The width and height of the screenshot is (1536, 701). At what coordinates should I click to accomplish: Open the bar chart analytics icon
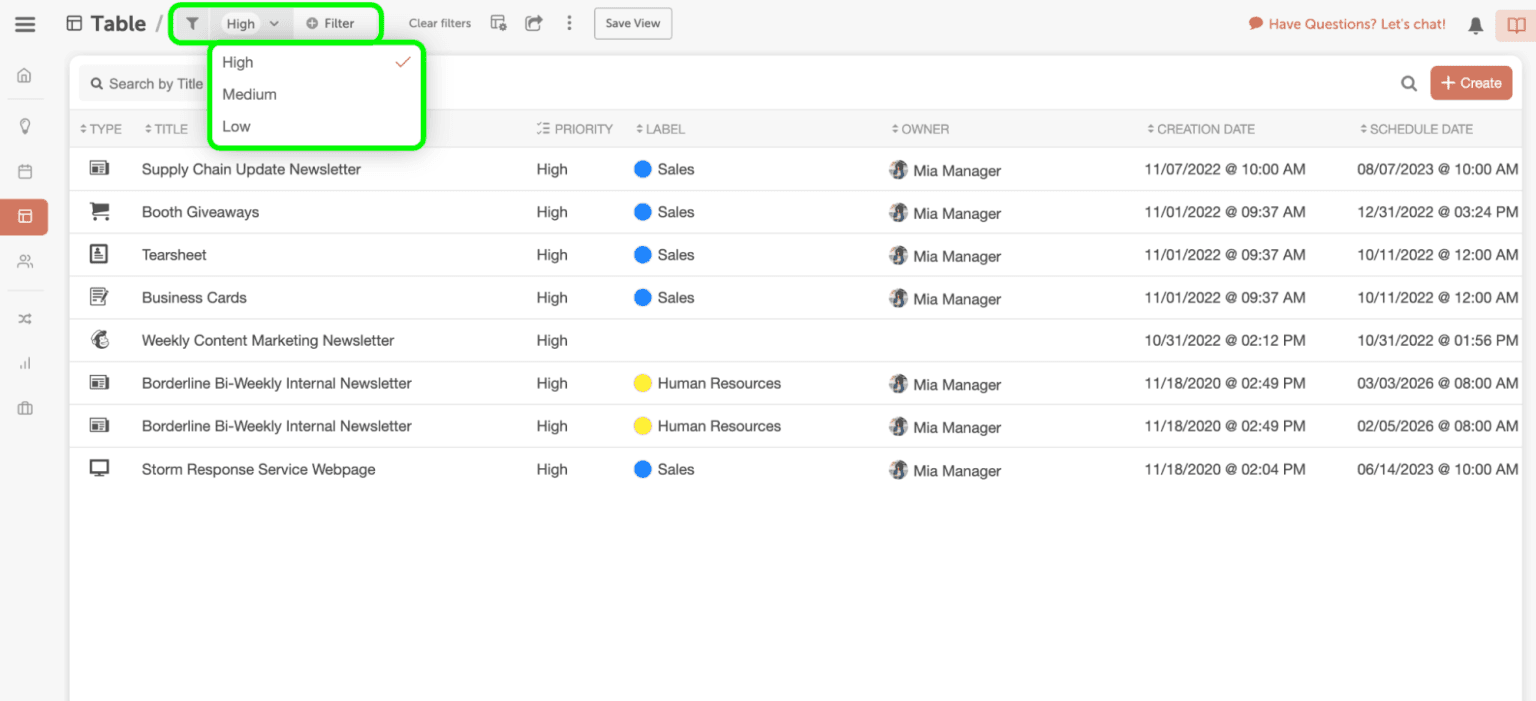pyautogui.click(x=25, y=364)
